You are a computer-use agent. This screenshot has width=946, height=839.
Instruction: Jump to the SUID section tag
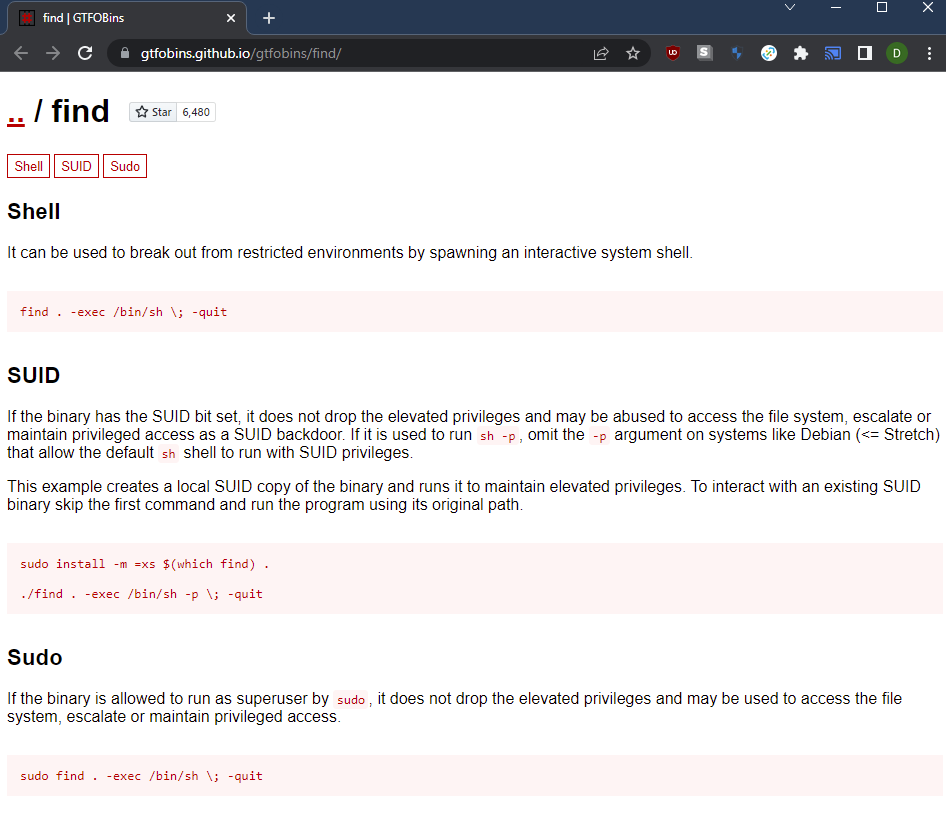tap(76, 166)
